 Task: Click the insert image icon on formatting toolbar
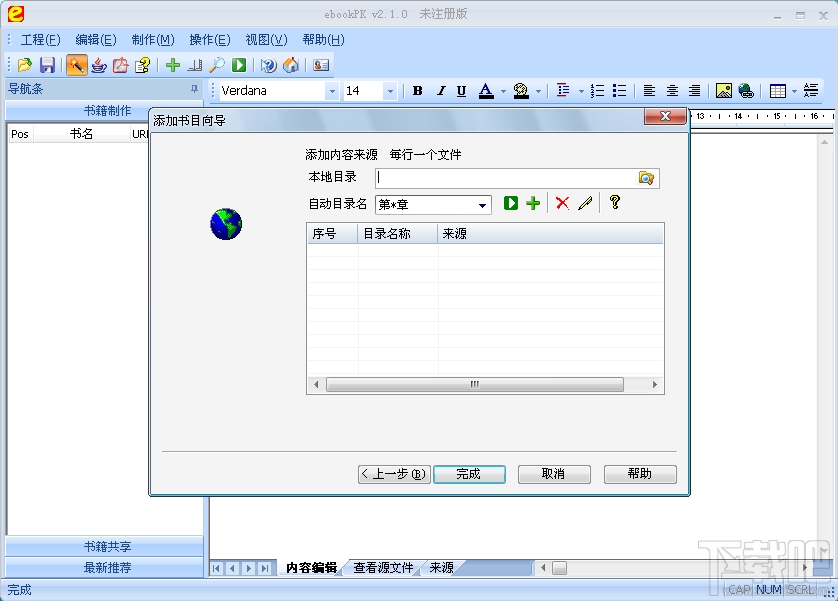724,90
